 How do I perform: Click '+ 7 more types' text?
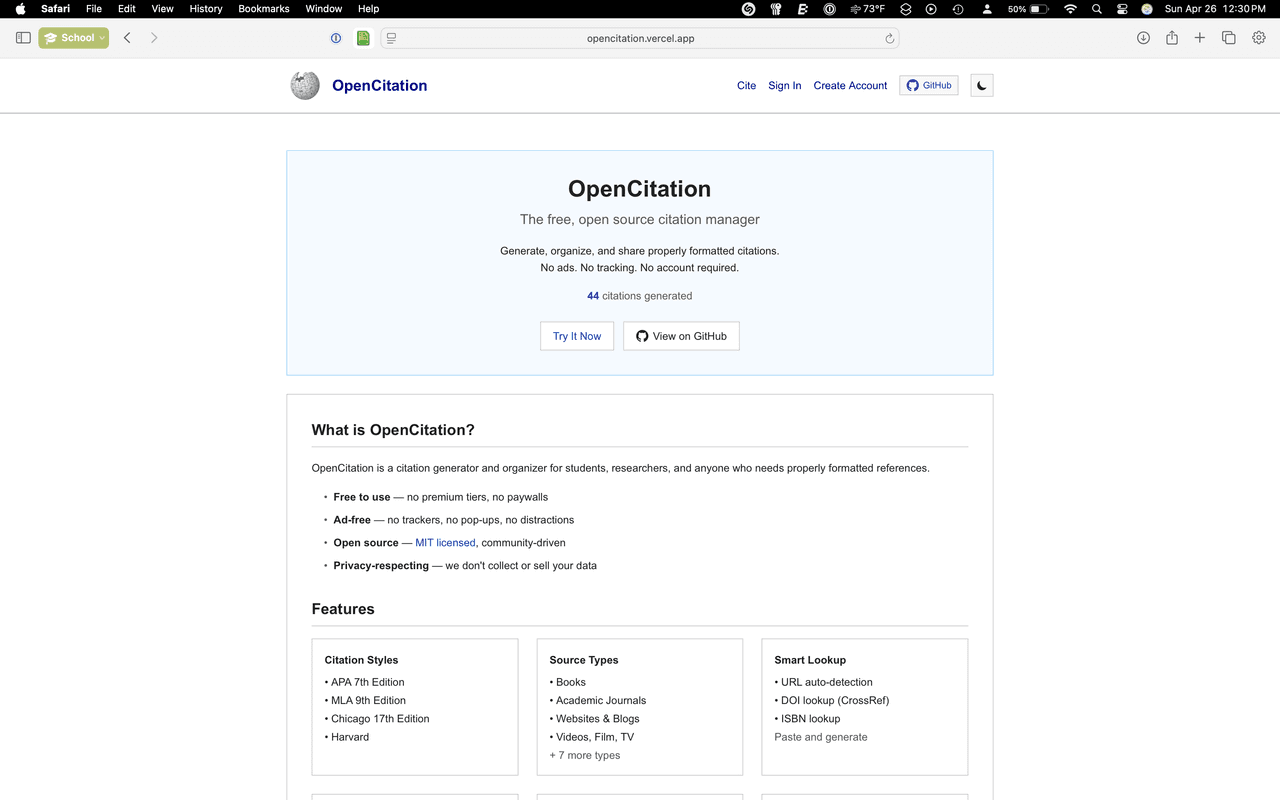[x=585, y=755]
